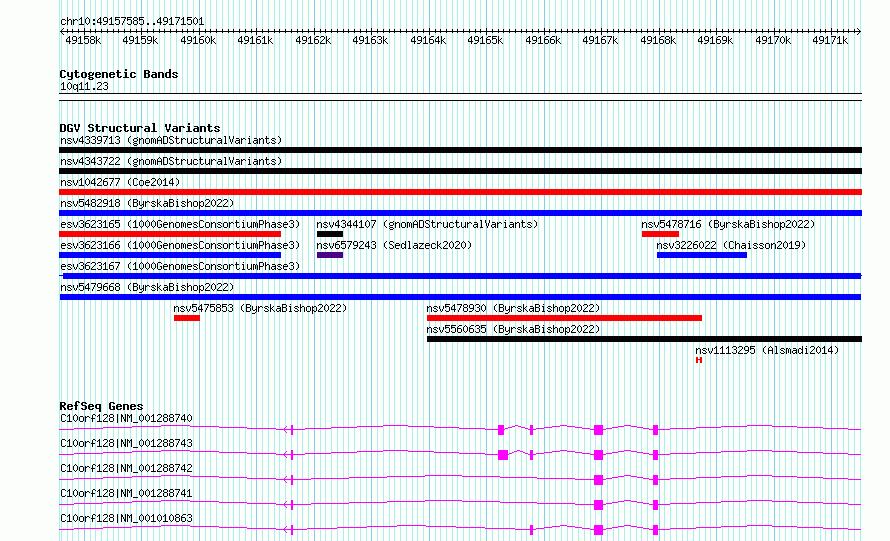Click the black nsv5560635 bar
The image size is (890, 541).
point(644,339)
